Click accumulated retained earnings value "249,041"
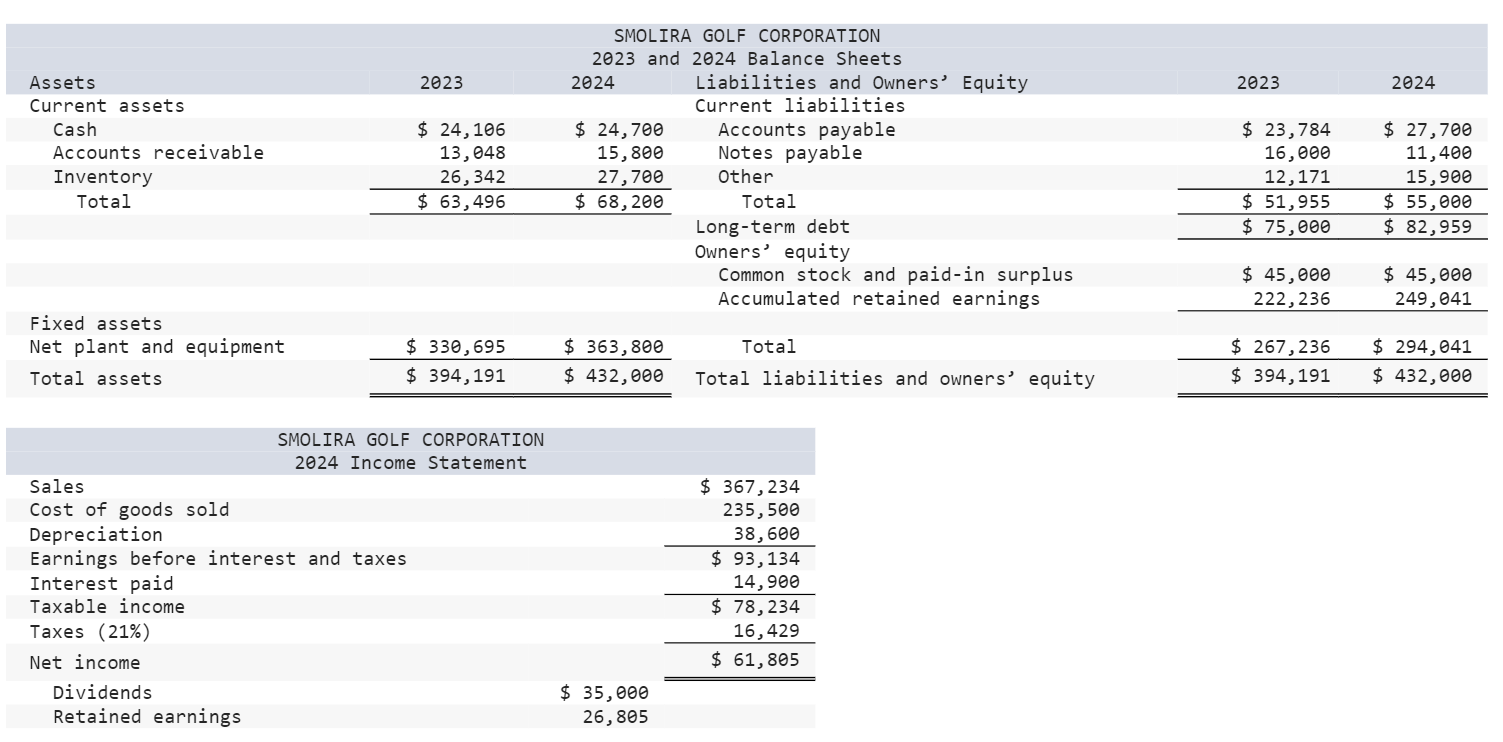Image resolution: width=1503 pixels, height=742 pixels. 1433,298
